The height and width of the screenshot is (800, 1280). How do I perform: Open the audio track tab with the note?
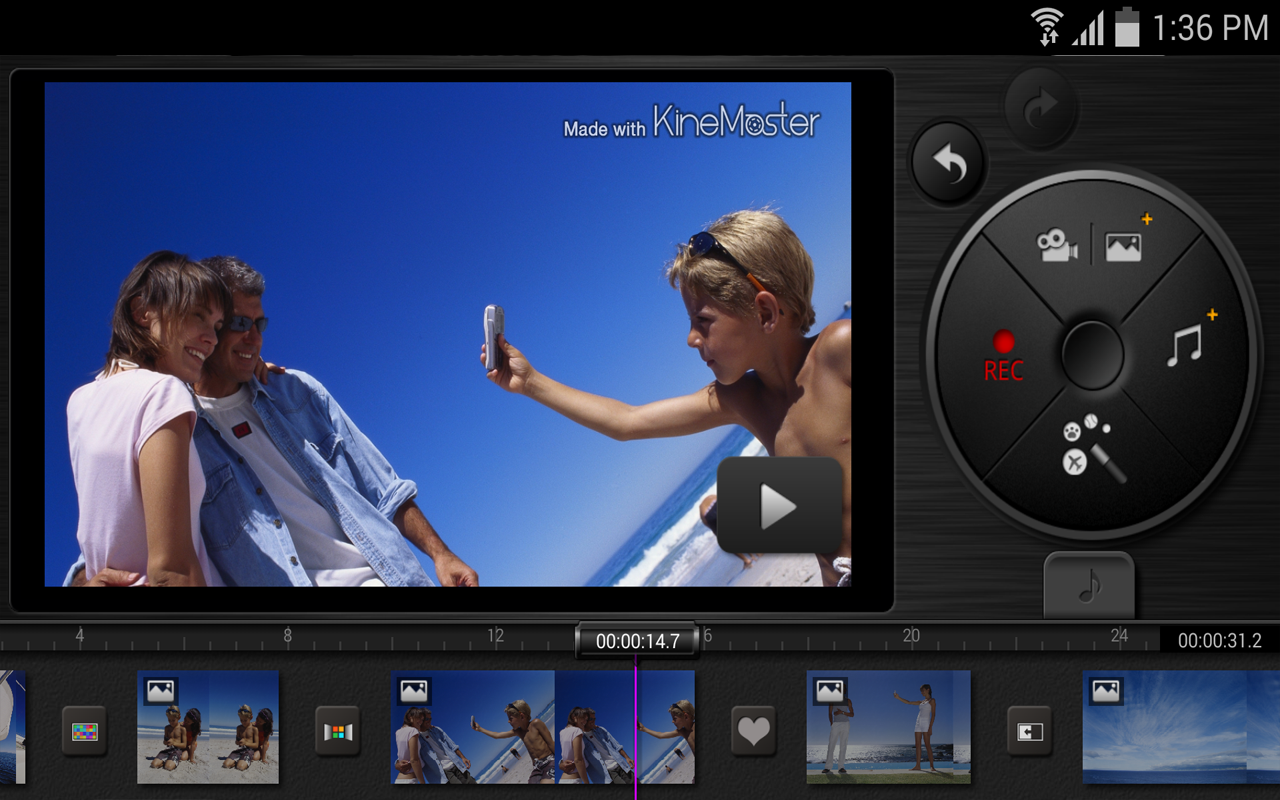coord(1089,587)
